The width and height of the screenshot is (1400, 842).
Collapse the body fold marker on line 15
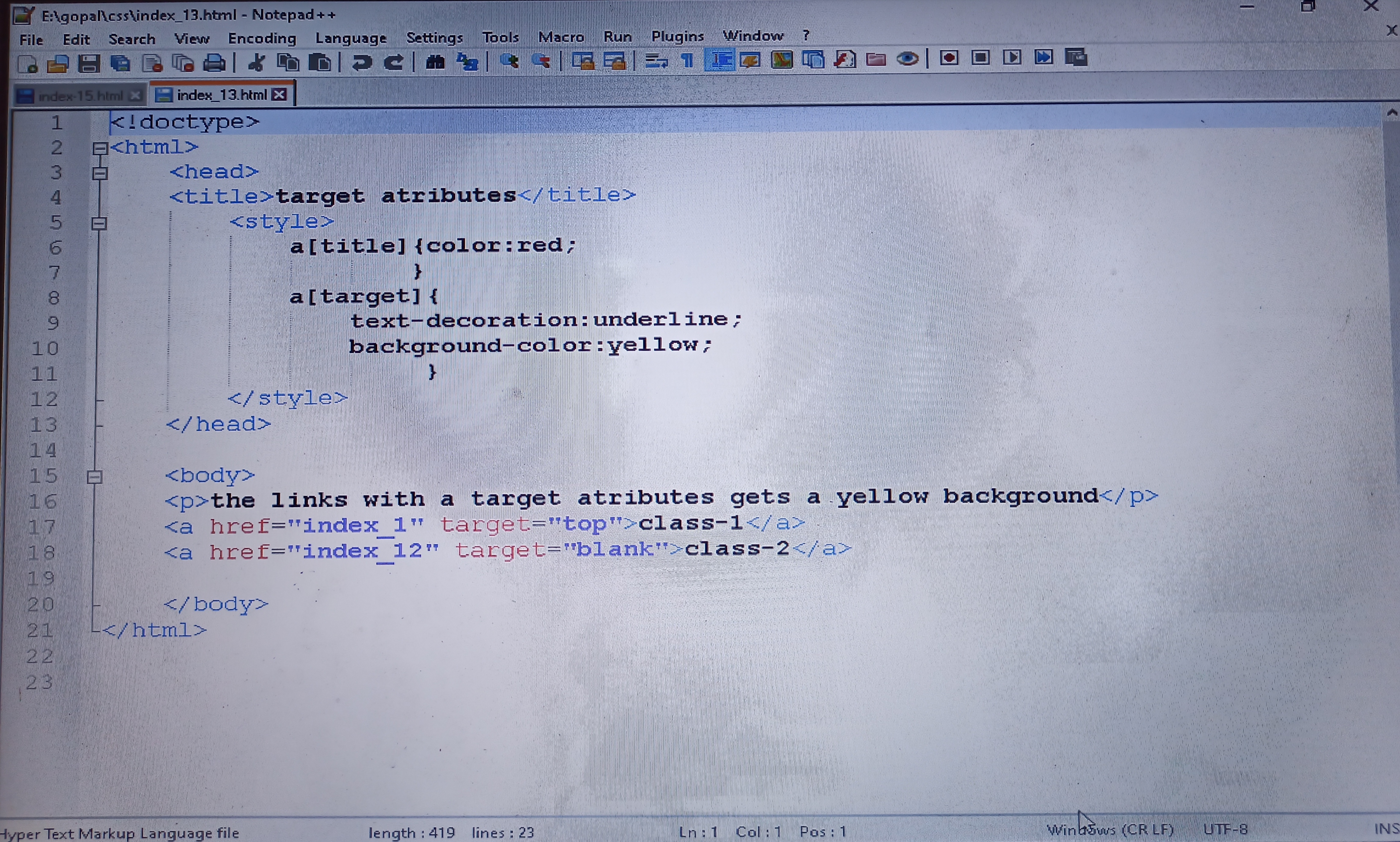95,477
